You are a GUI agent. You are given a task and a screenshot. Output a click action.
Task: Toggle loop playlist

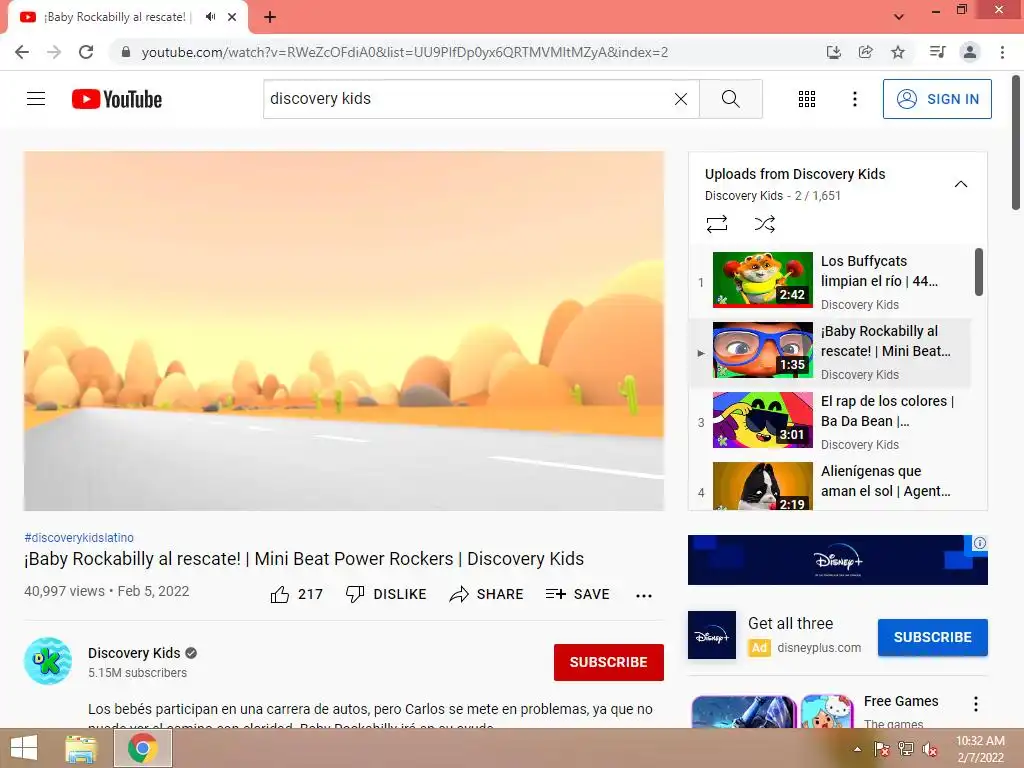click(717, 224)
